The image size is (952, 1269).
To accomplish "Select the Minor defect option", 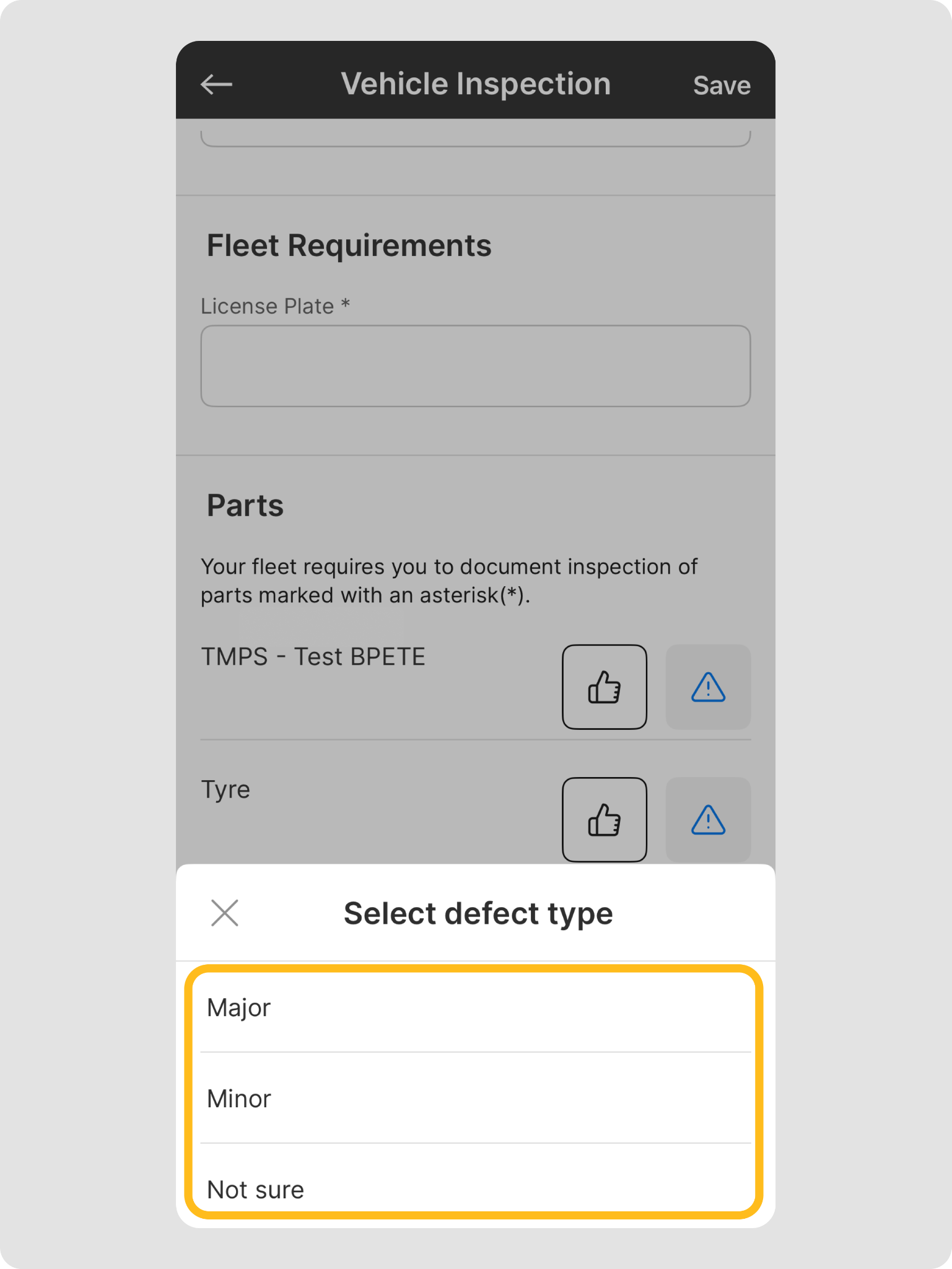I will tap(475, 1099).
